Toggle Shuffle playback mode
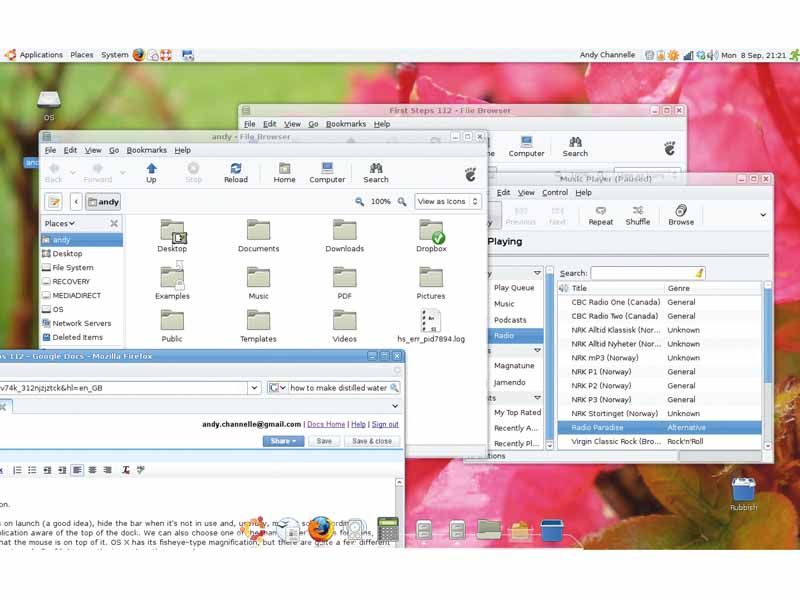The image size is (800, 600). click(638, 215)
